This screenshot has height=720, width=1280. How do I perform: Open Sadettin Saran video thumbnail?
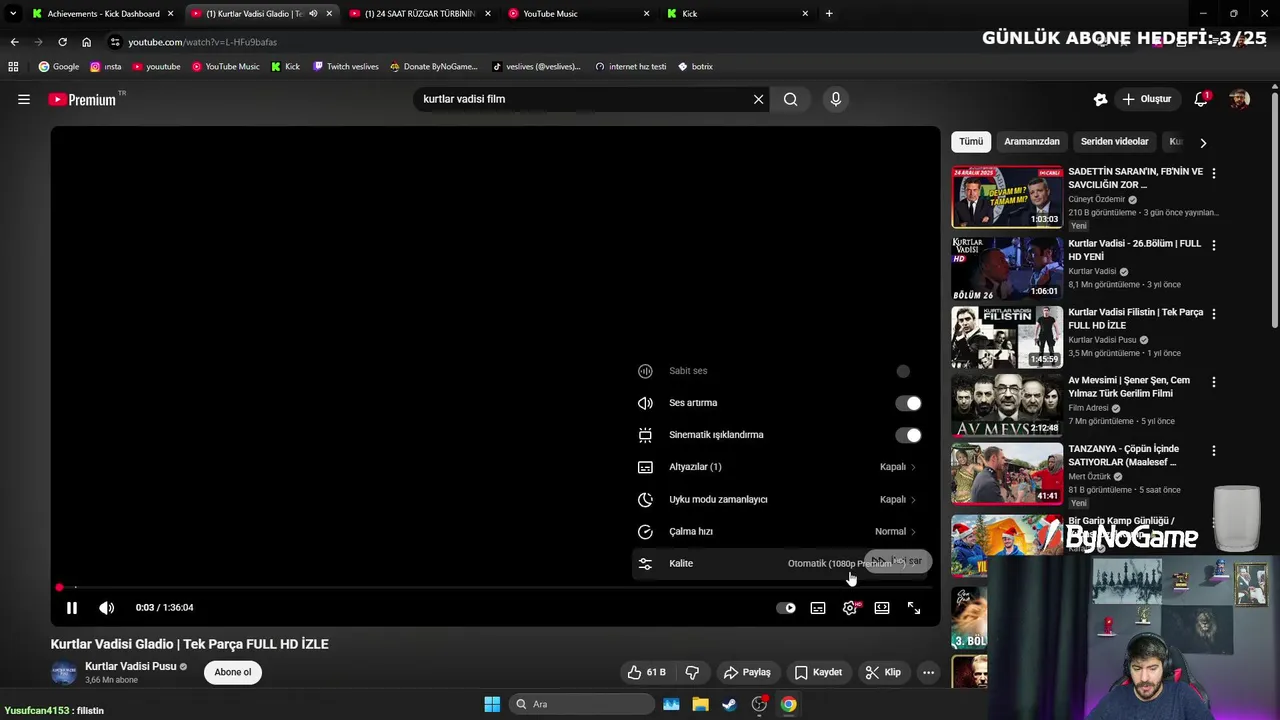point(1007,197)
